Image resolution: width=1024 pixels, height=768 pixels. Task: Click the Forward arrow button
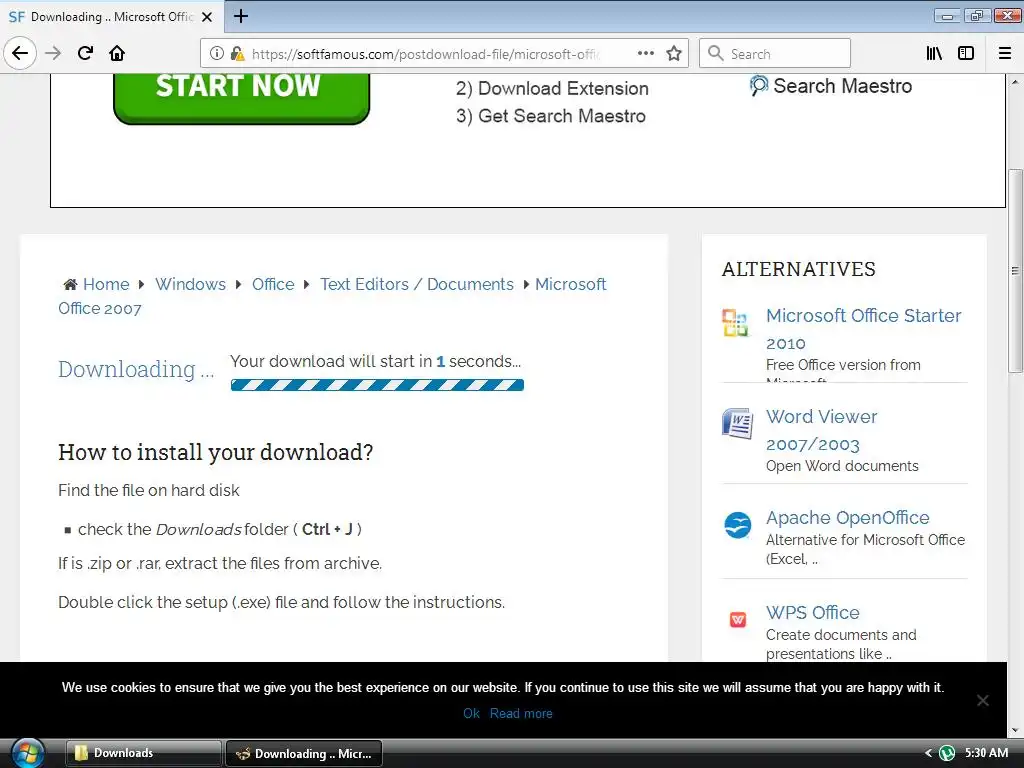[x=53, y=53]
